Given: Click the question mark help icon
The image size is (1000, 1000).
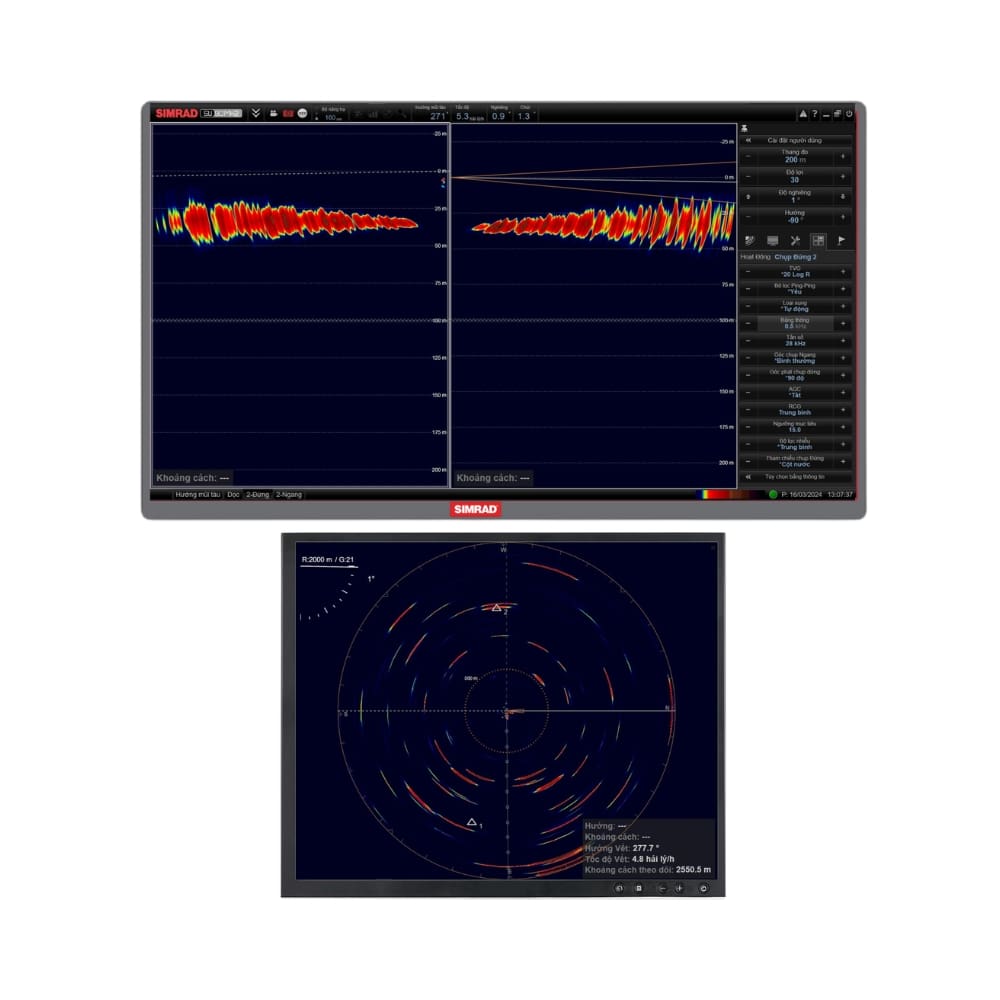Looking at the screenshot, I should point(814,115).
